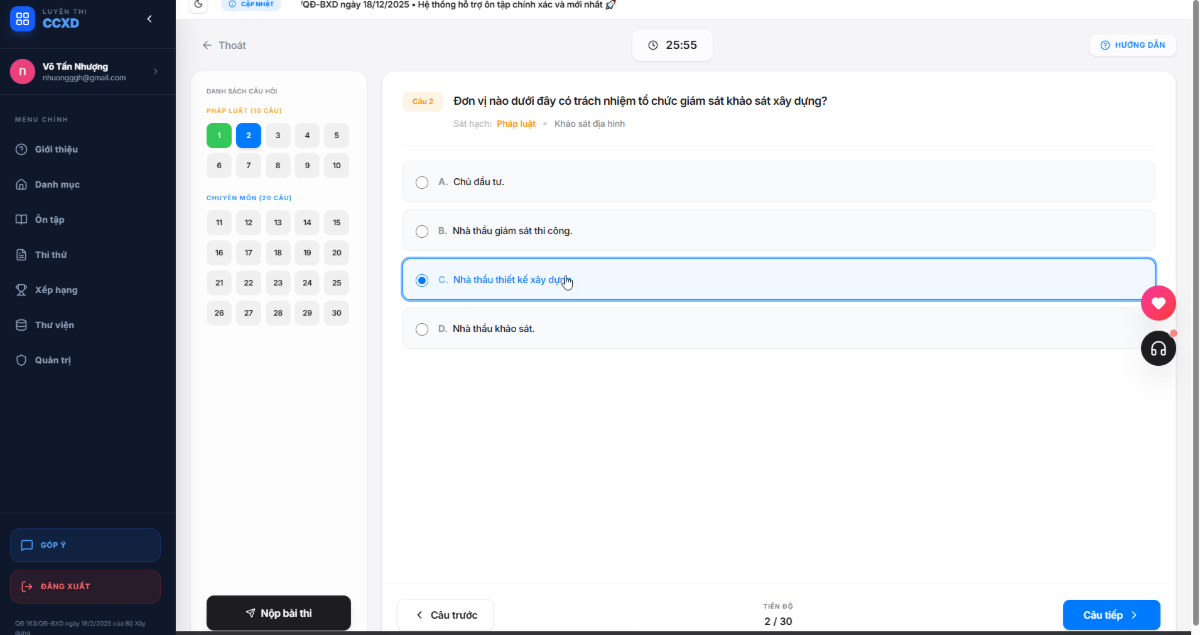Click the CCXD app logo icon
This screenshot has width=1200, height=635.
(22, 19)
